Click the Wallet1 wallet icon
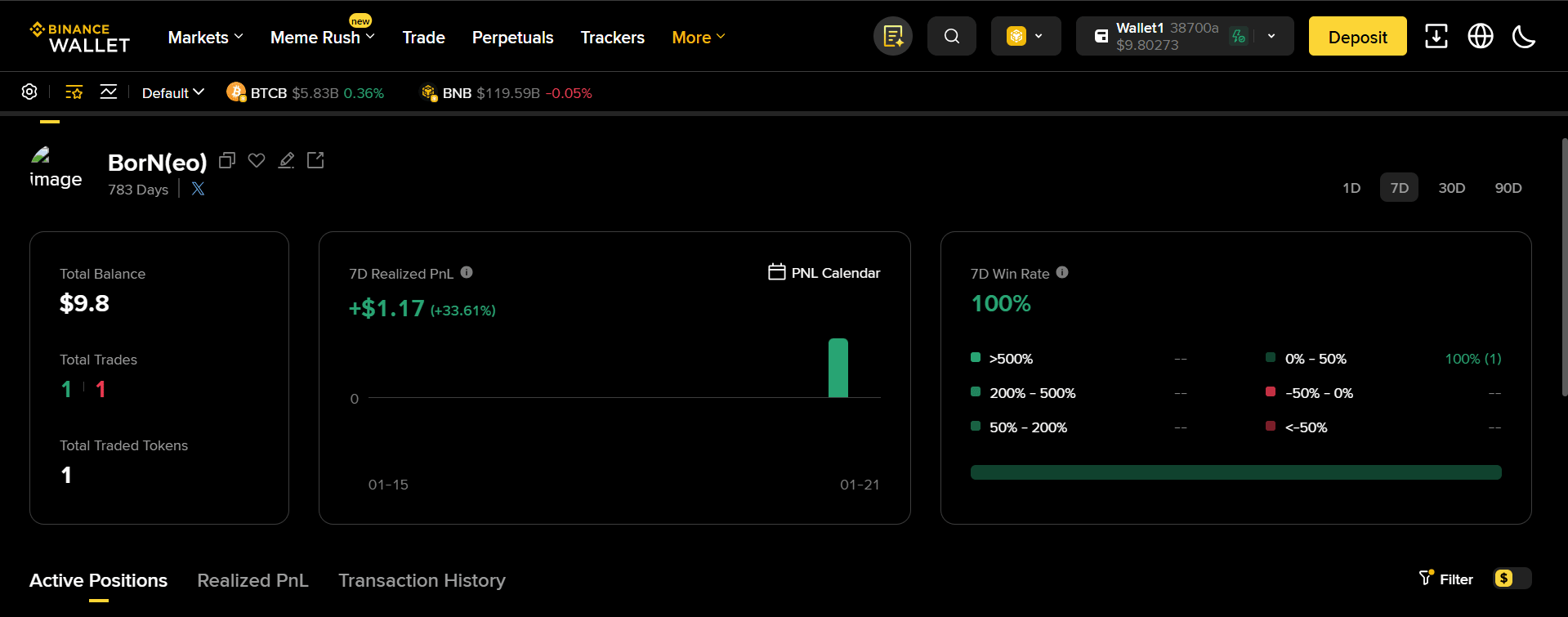The image size is (1568, 617). 1101,36
